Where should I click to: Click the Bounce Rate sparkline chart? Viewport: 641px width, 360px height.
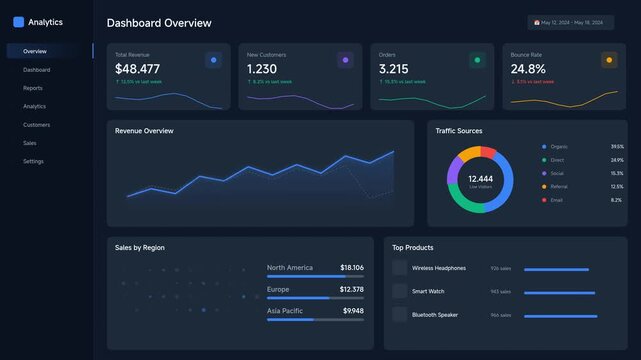tap(564, 99)
